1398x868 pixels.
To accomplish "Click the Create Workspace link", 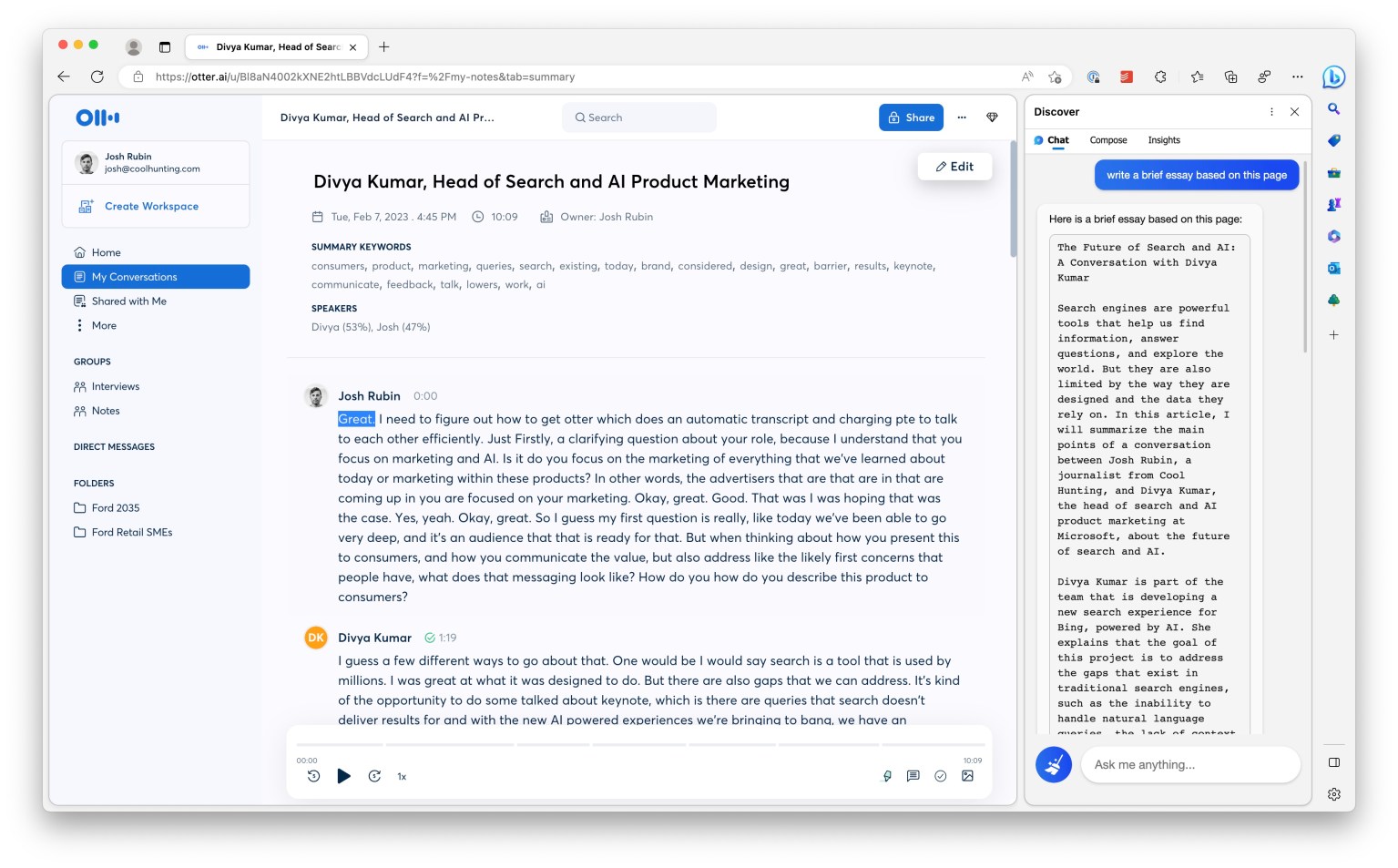I will coord(151,207).
